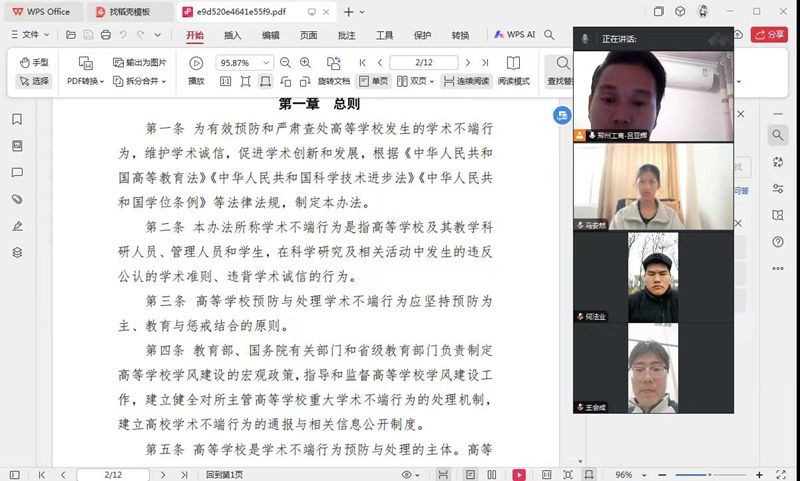Zoom out with the magnifier minus icon

pyautogui.click(x=285, y=63)
